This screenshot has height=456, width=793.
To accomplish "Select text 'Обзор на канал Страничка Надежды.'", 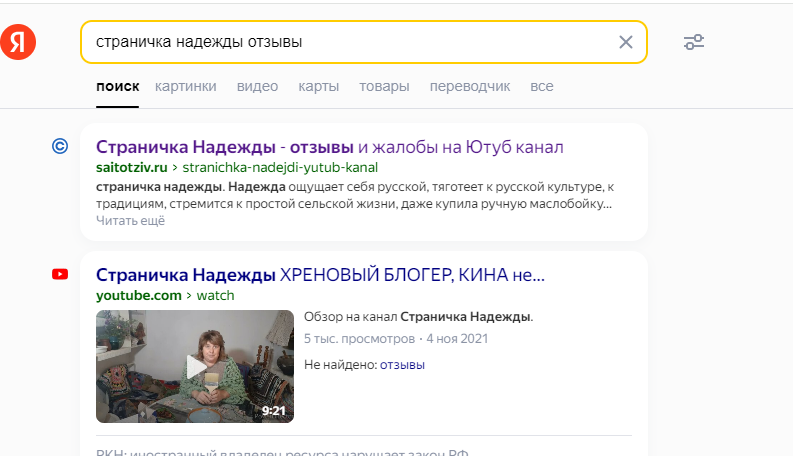I will 418,317.
